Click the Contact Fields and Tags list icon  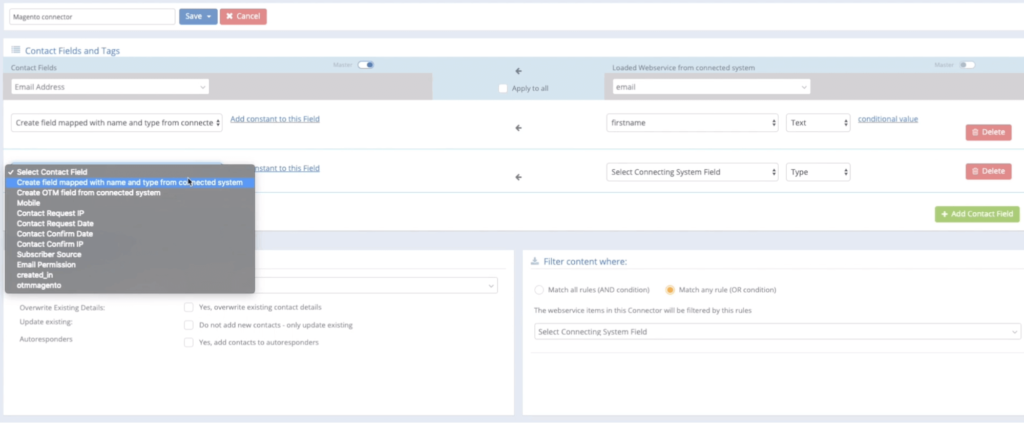tap(16, 50)
